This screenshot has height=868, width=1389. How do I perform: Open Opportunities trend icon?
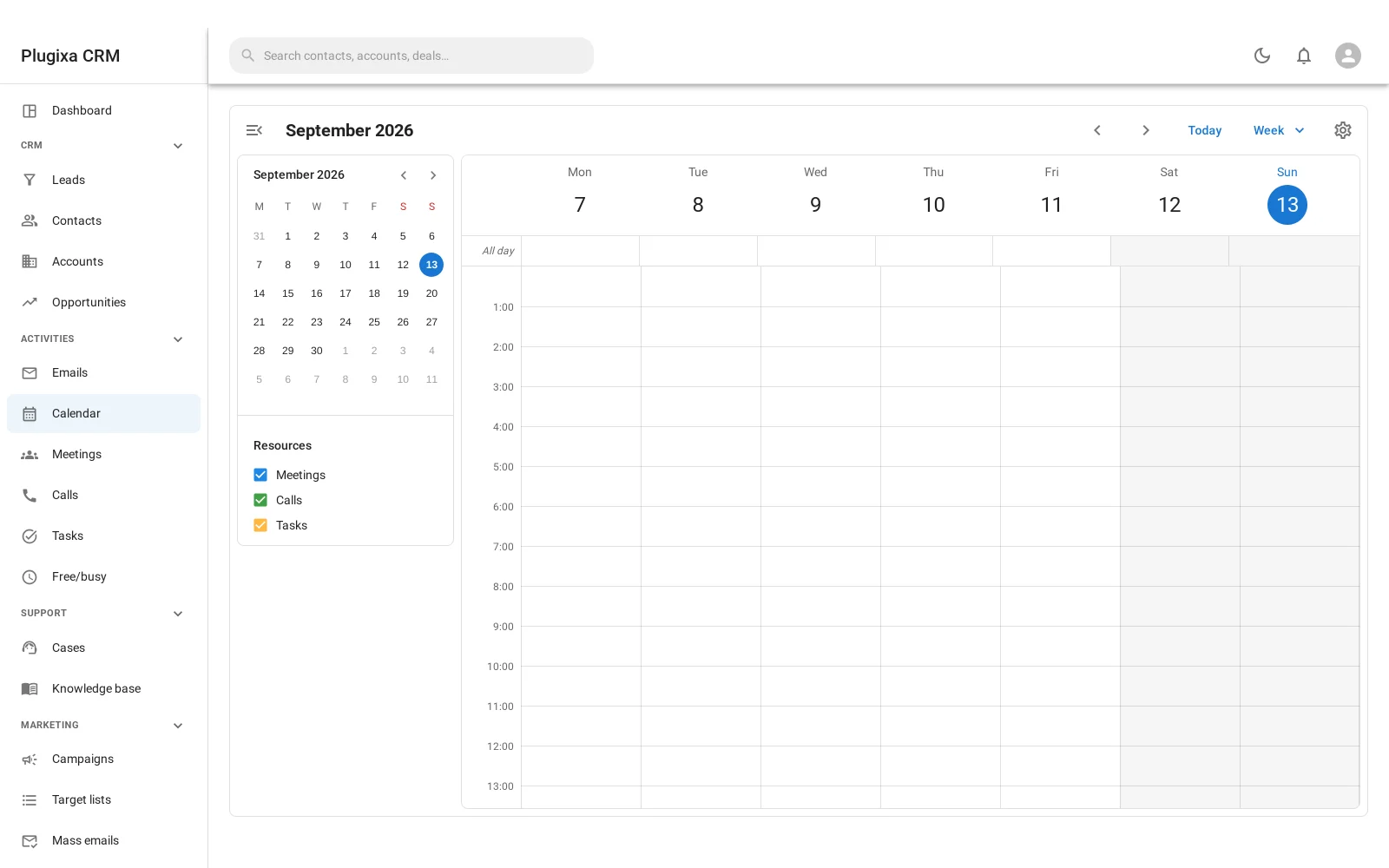coord(30,302)
